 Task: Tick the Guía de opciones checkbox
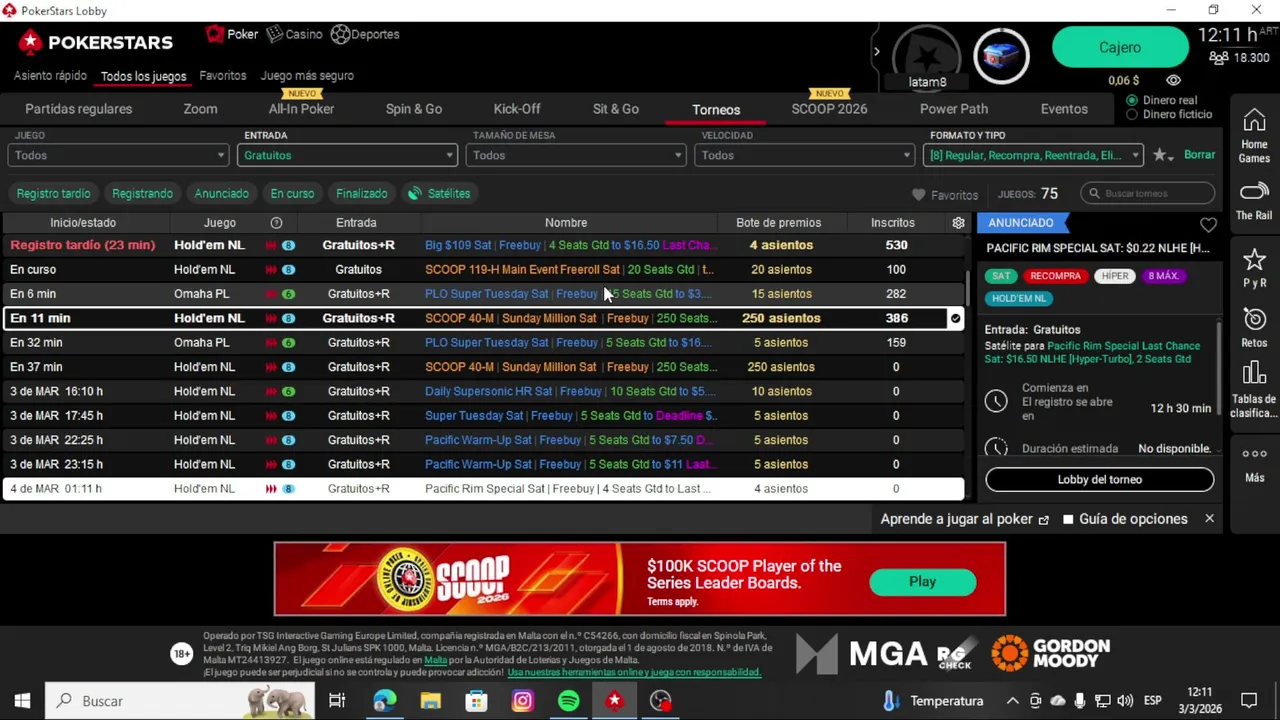coord(1068,519)
